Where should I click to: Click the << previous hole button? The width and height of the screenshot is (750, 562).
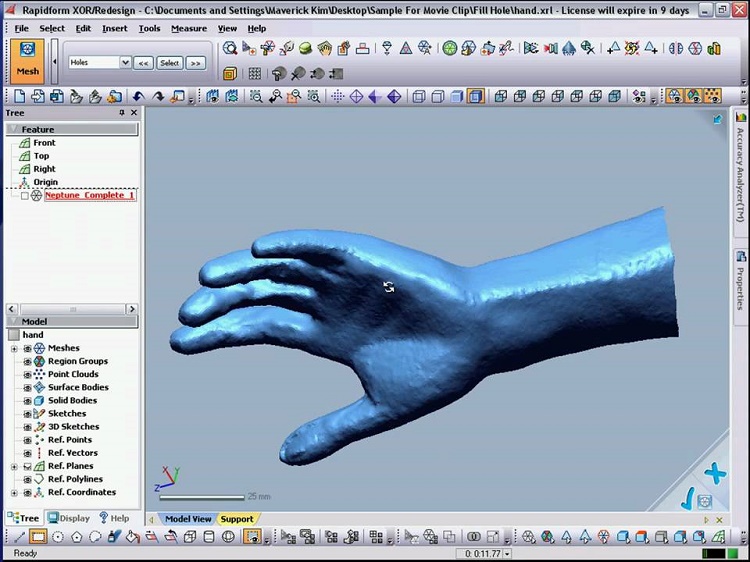pos(143,63)
